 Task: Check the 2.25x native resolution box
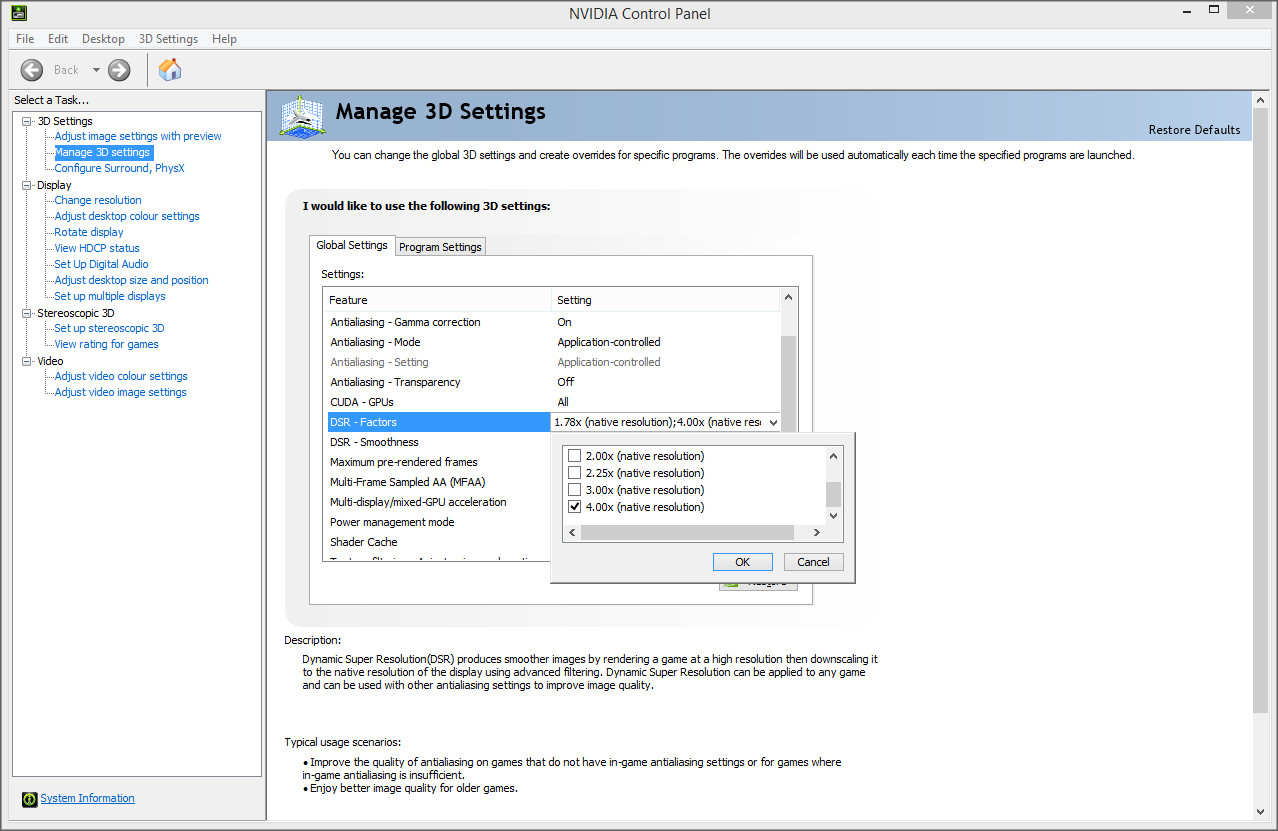[574, 473]
